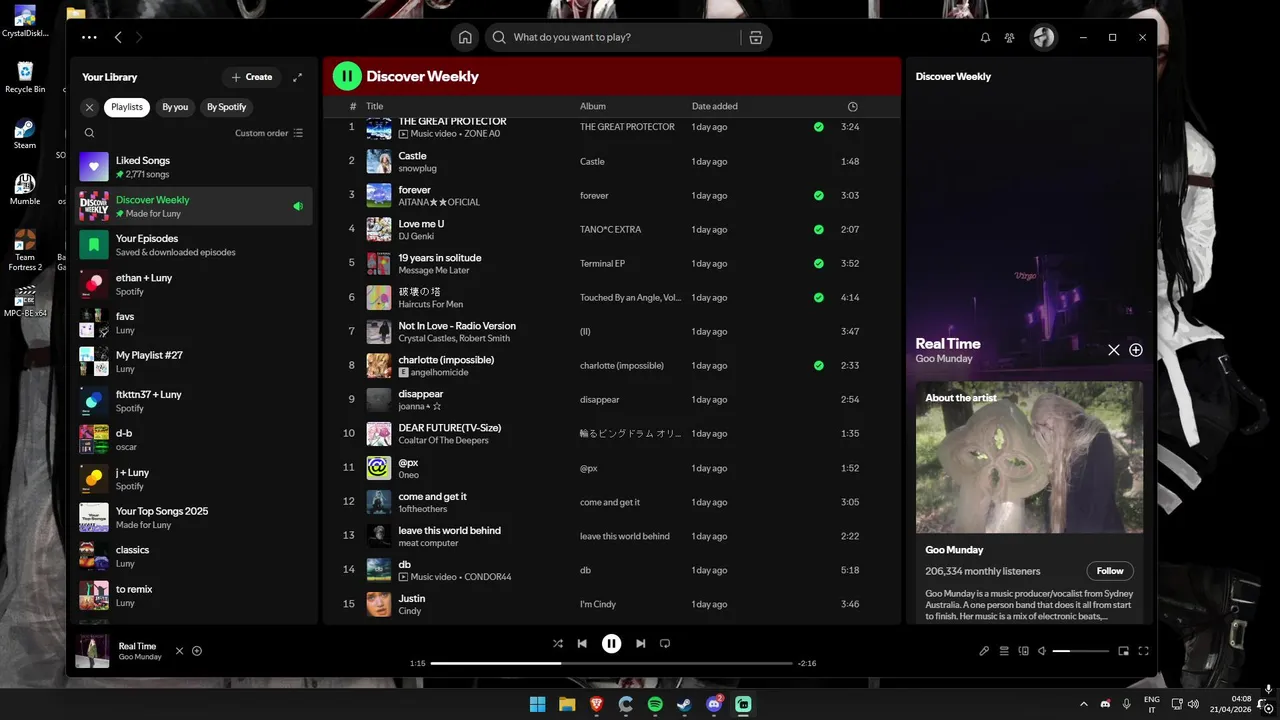Hide Real Time via X in player bar
The width and height of the screenshot is (1280, 720).
[180, 651]
